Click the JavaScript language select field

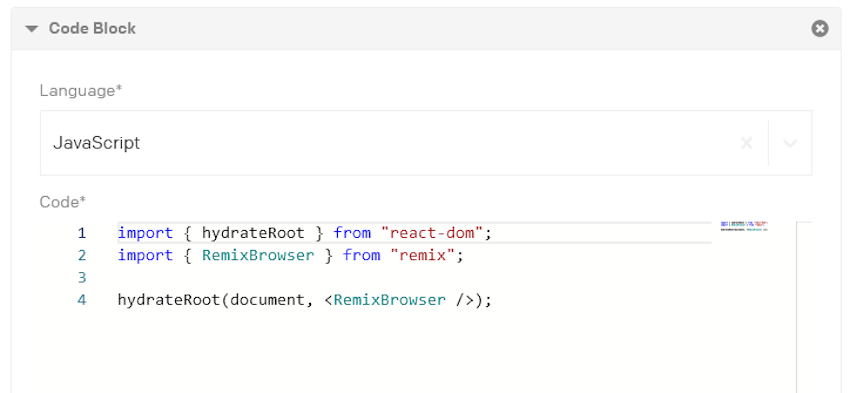[426, 143]
